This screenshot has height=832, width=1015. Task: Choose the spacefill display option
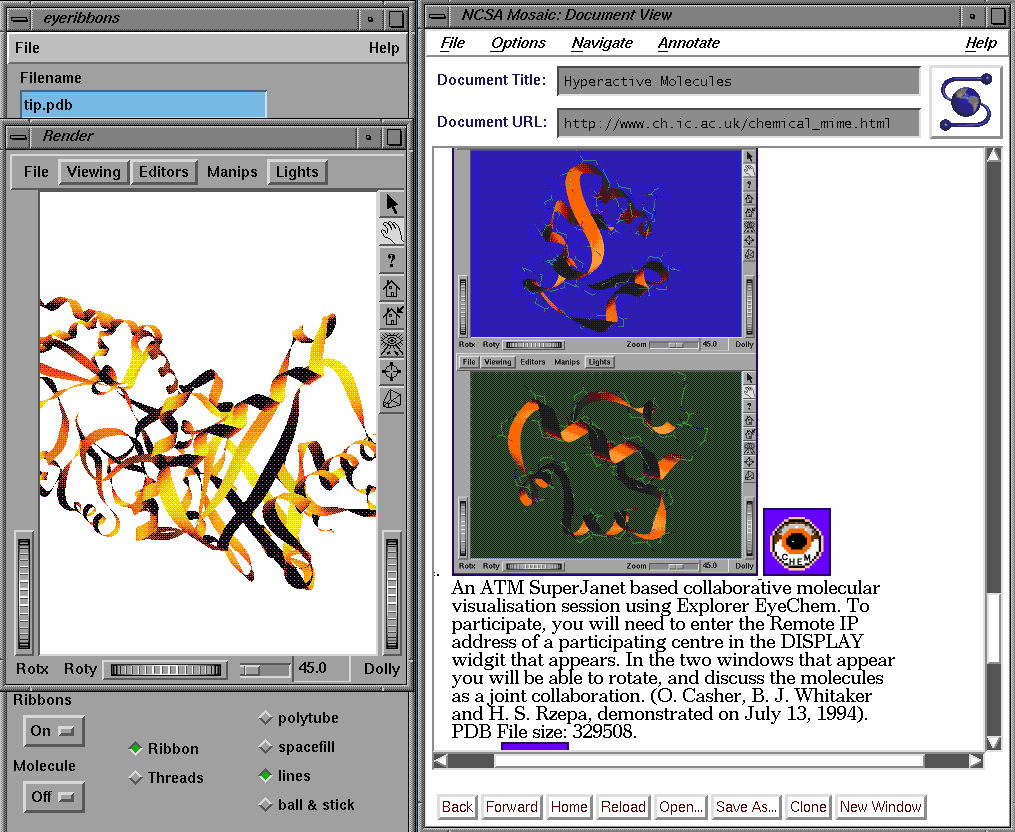[265, 747]
